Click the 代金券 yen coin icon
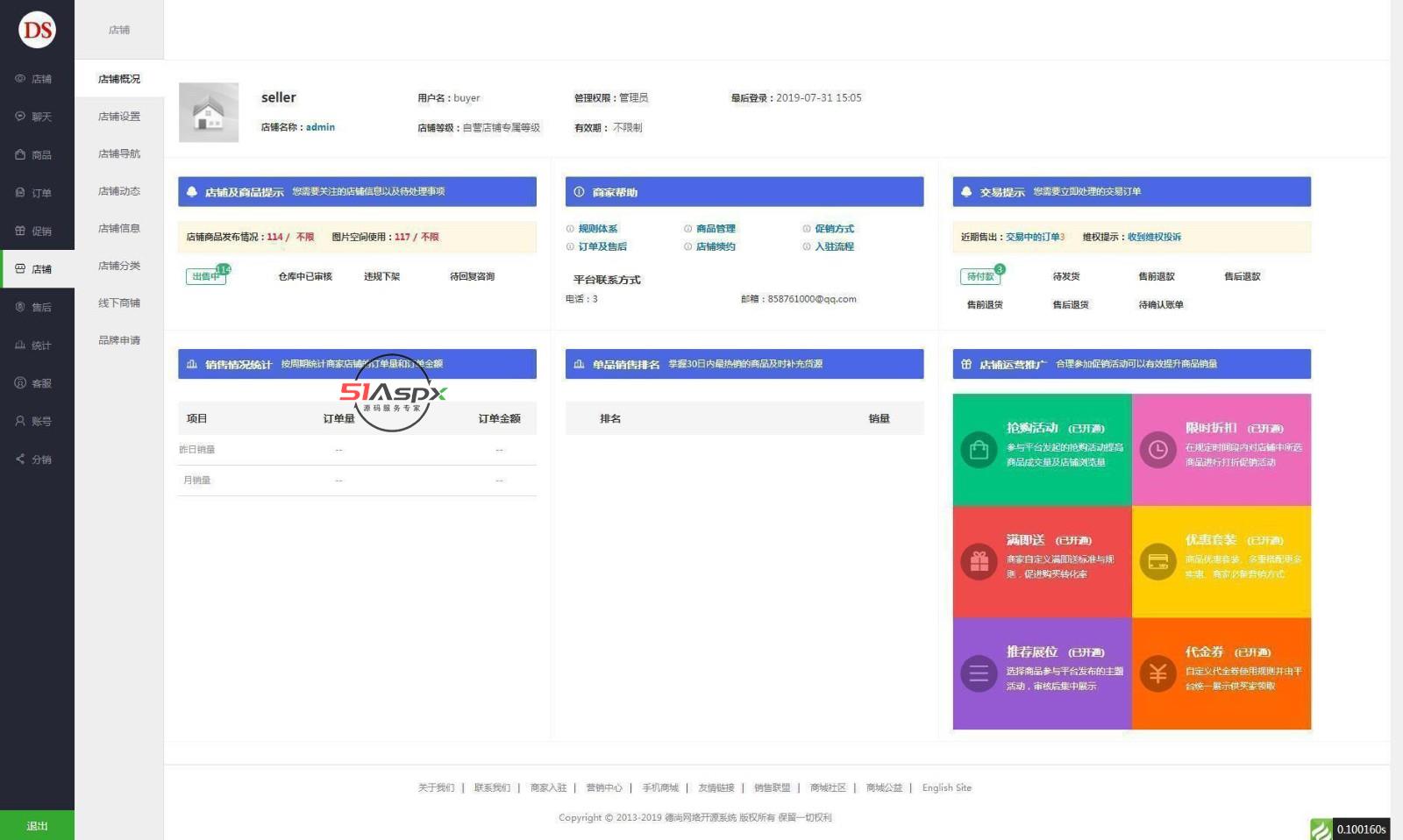The height and width of the screenshot is (840, 1403). click(x=1157, y=673)
